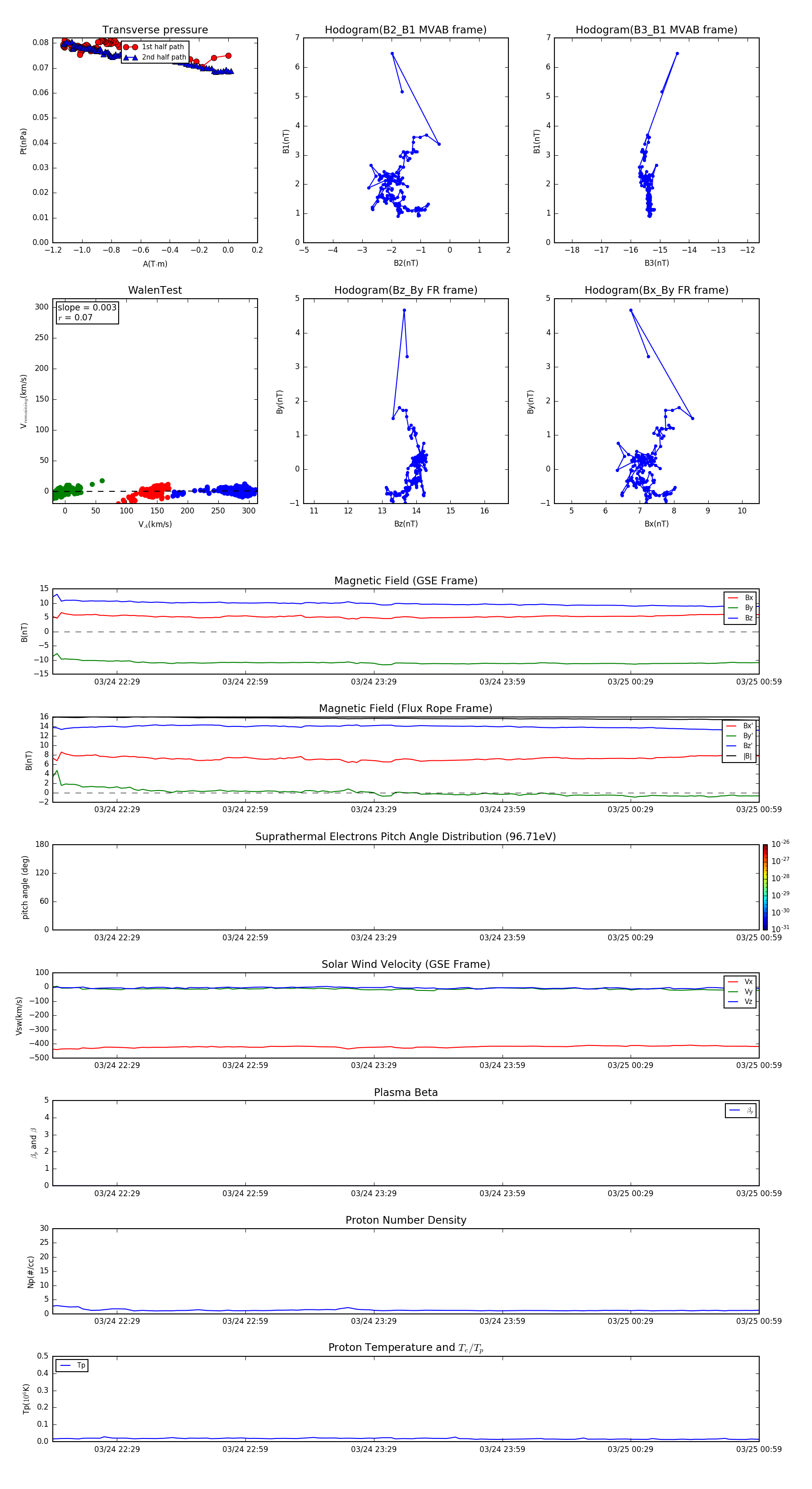Click the 'B2(nT)' x-axis label
This screenshot has width=812, height=1489.
(406, 263)
